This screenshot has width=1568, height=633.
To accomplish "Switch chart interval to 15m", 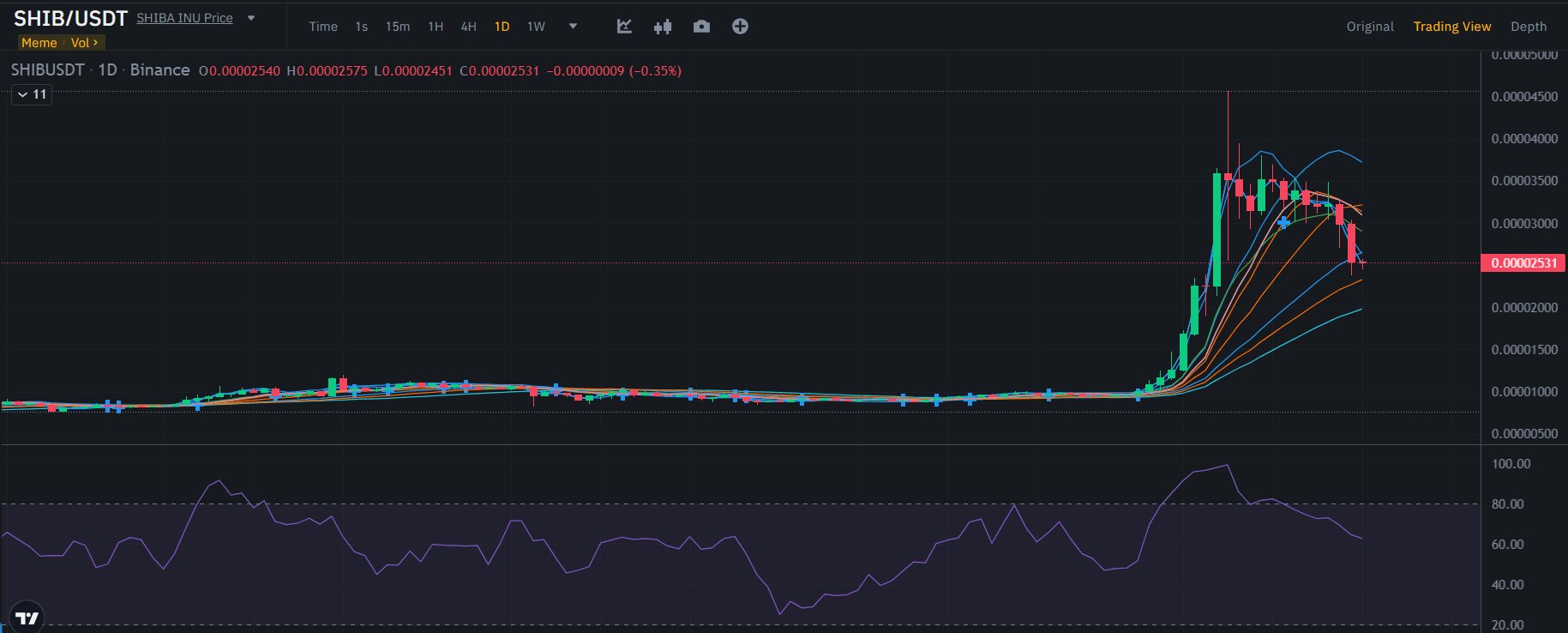I will (x=398, y=27).
